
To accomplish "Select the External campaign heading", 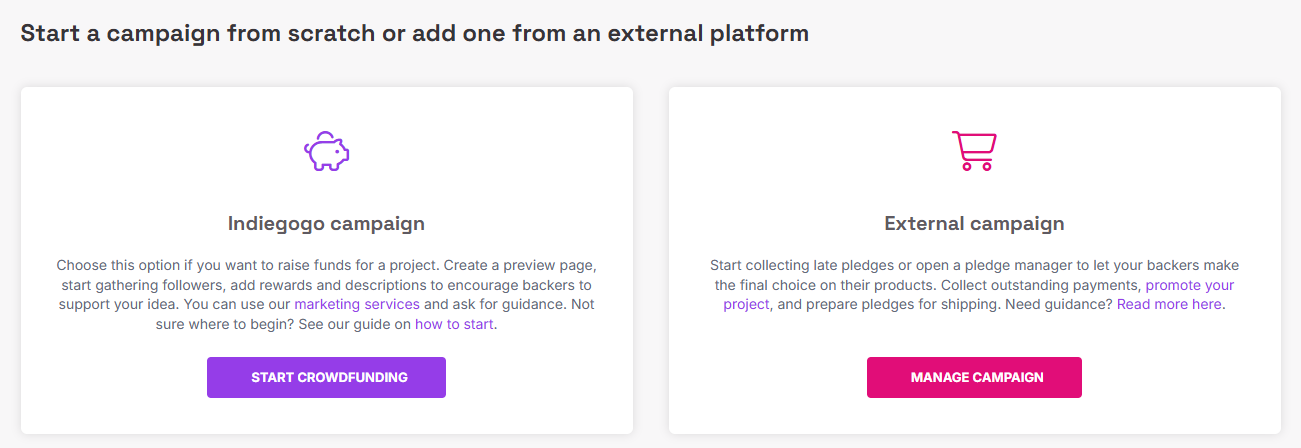I will pyautogui.click(x=974, y=223).
